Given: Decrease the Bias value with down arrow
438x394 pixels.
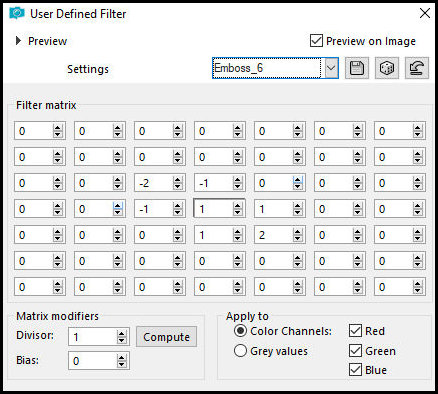Looking at the screenshot, I should pos(121,364).
